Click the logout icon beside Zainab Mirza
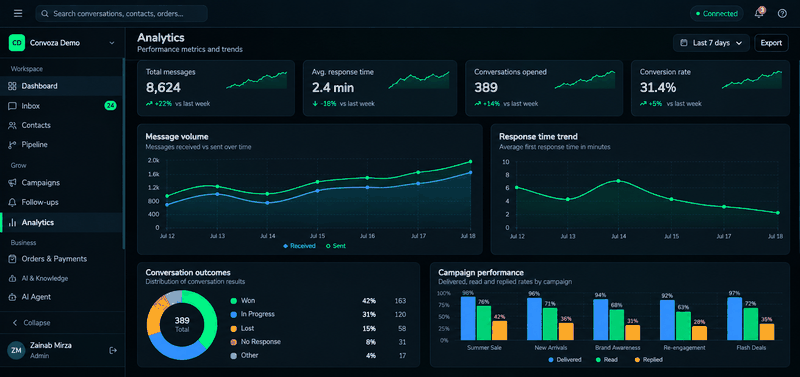The width and height of the screenshot is (800, 377). pos(113,350)
